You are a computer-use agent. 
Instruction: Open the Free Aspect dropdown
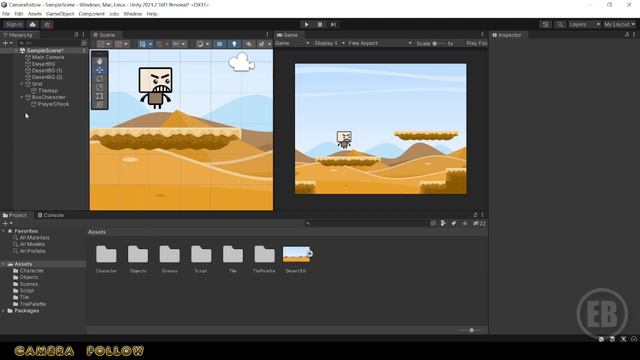click(380, 43)
